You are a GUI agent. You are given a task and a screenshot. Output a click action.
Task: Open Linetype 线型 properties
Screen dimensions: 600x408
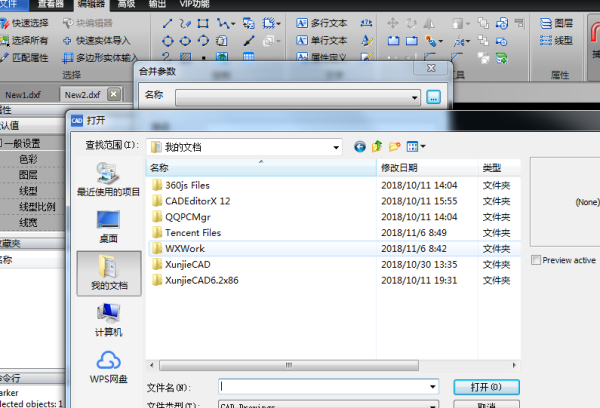(x=557, y=40)
